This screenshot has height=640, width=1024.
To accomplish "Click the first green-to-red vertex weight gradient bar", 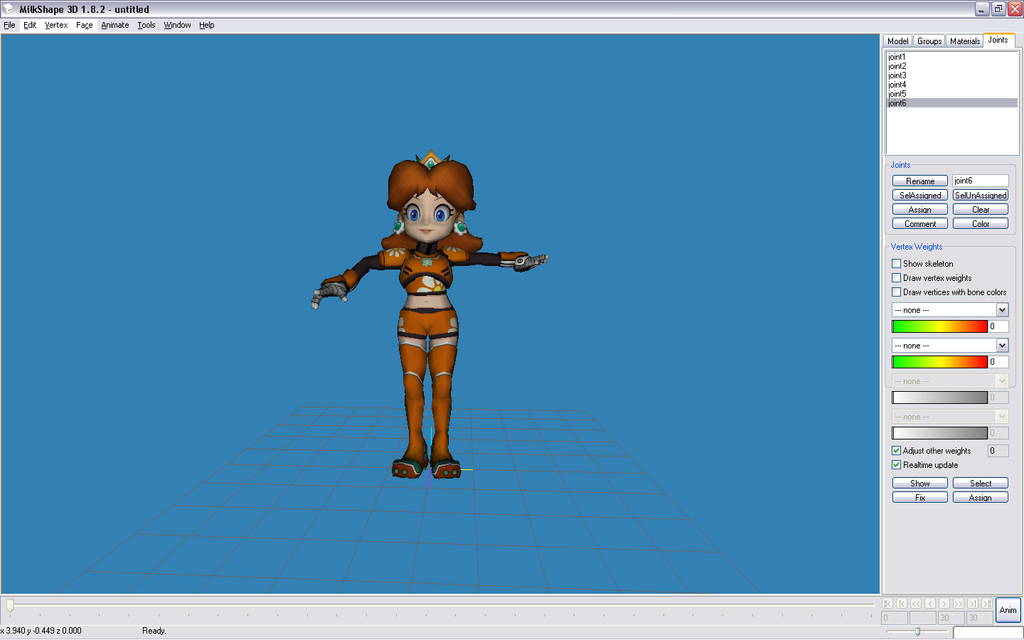I will click(x=939, y=327).
